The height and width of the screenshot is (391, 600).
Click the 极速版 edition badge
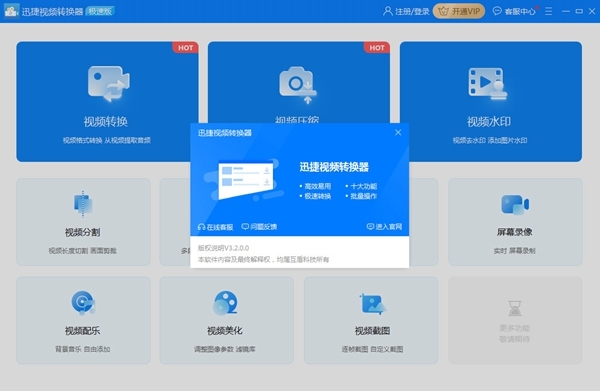[x=100, y=11]
